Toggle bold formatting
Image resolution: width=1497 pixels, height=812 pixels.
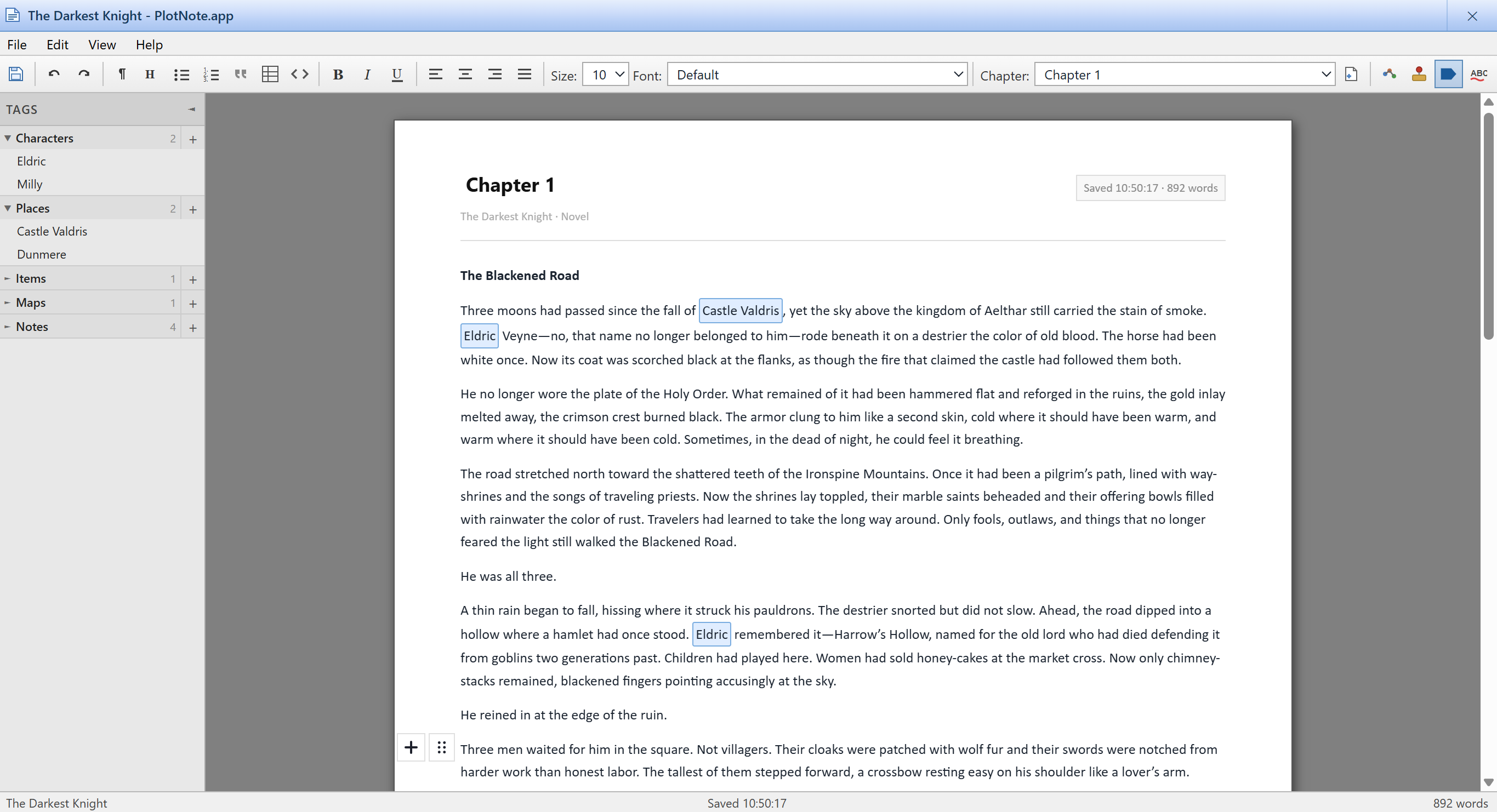click(338, 75)
